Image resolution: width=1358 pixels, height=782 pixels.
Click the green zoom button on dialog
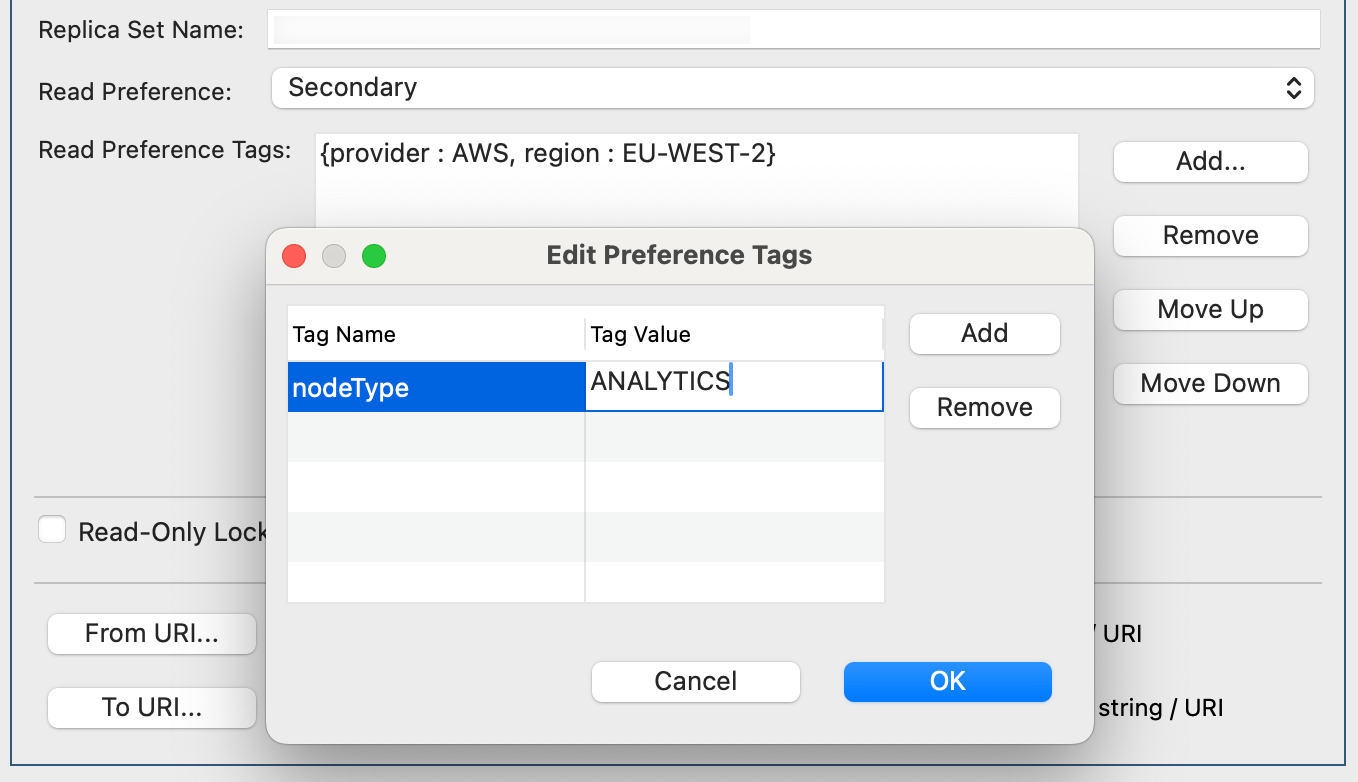[374, 256]
